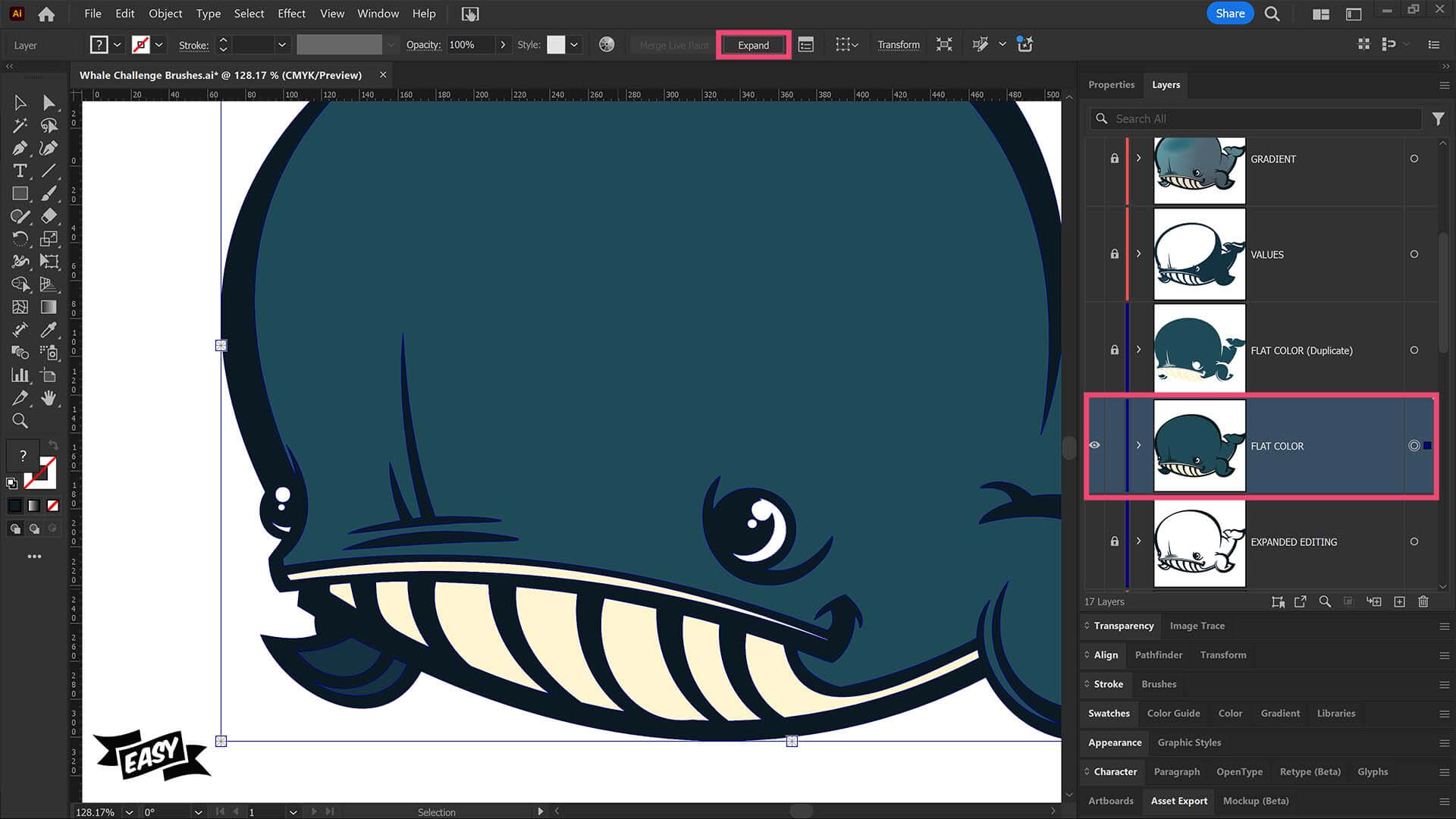
Task: Open the artboard number dropdown
Action: [293, 811]
